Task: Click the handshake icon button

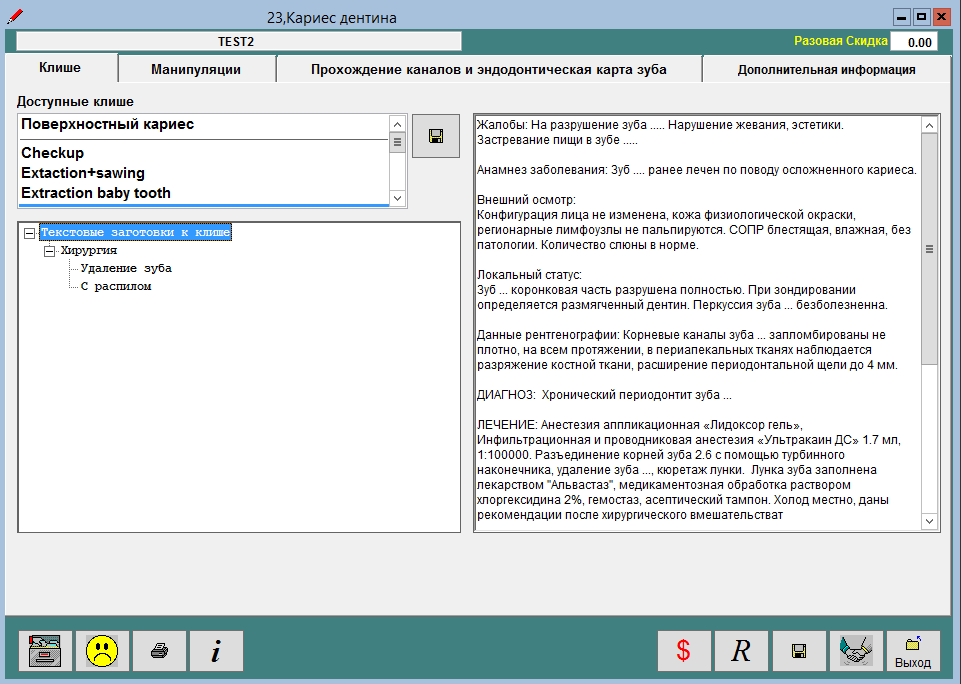Action: (855, 651)
